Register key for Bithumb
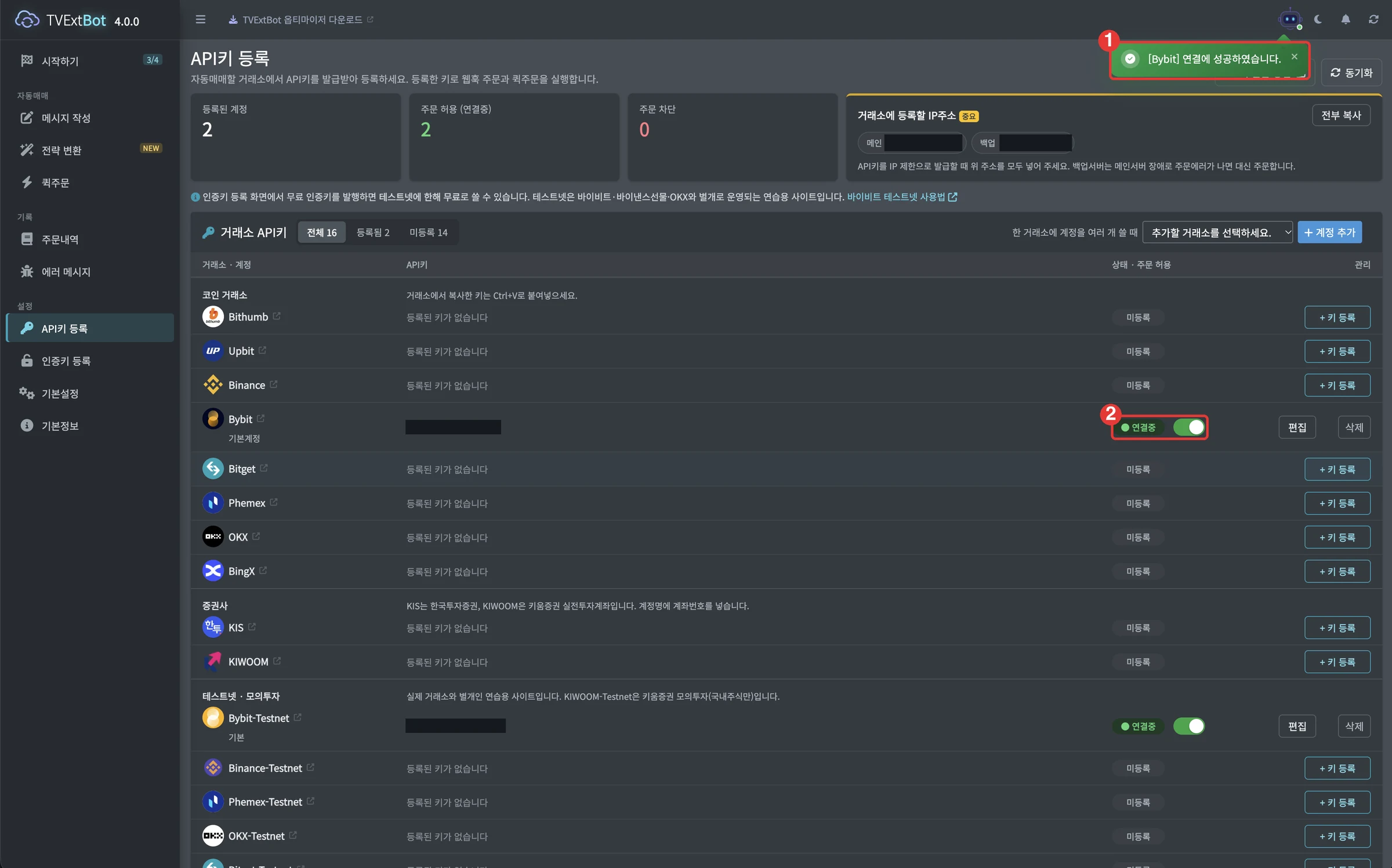This screenshot has width=1392, height=868. click(1337, 317)
